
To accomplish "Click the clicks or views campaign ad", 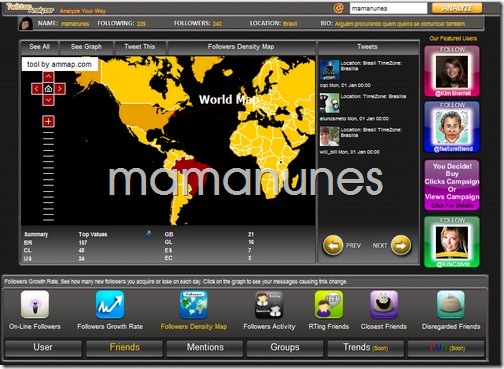I will pyautogui.click(x=452, y=185).
